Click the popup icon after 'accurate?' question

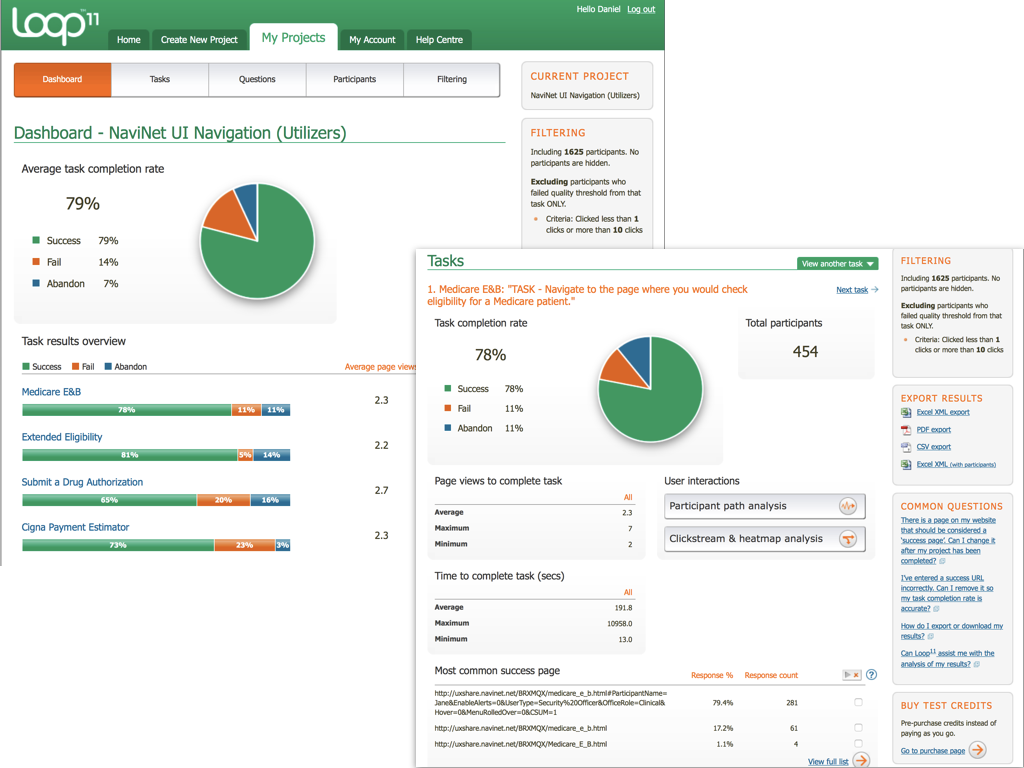click(x=936, y=609)
